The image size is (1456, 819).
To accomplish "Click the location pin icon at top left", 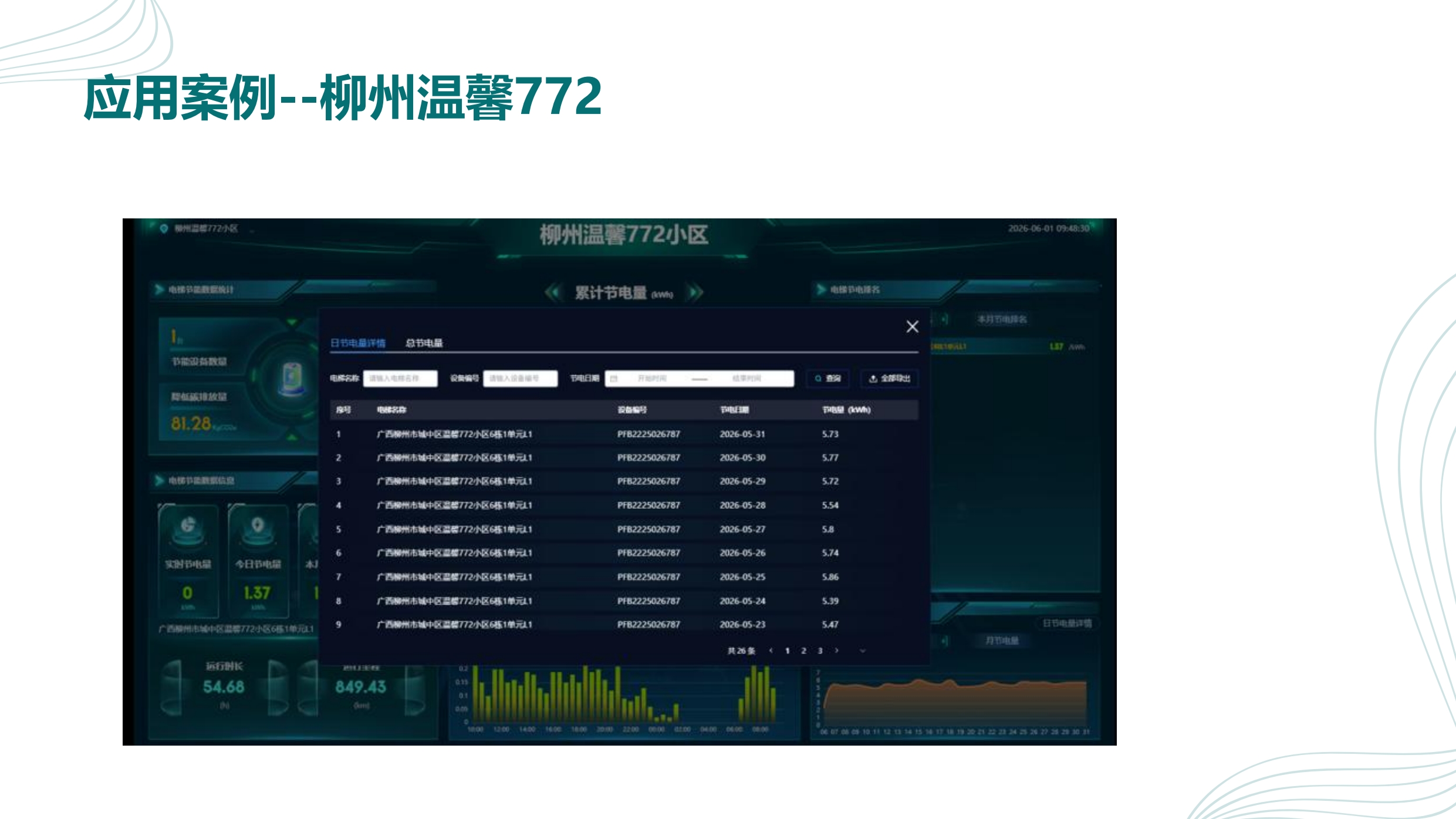I will coord(164,228).
